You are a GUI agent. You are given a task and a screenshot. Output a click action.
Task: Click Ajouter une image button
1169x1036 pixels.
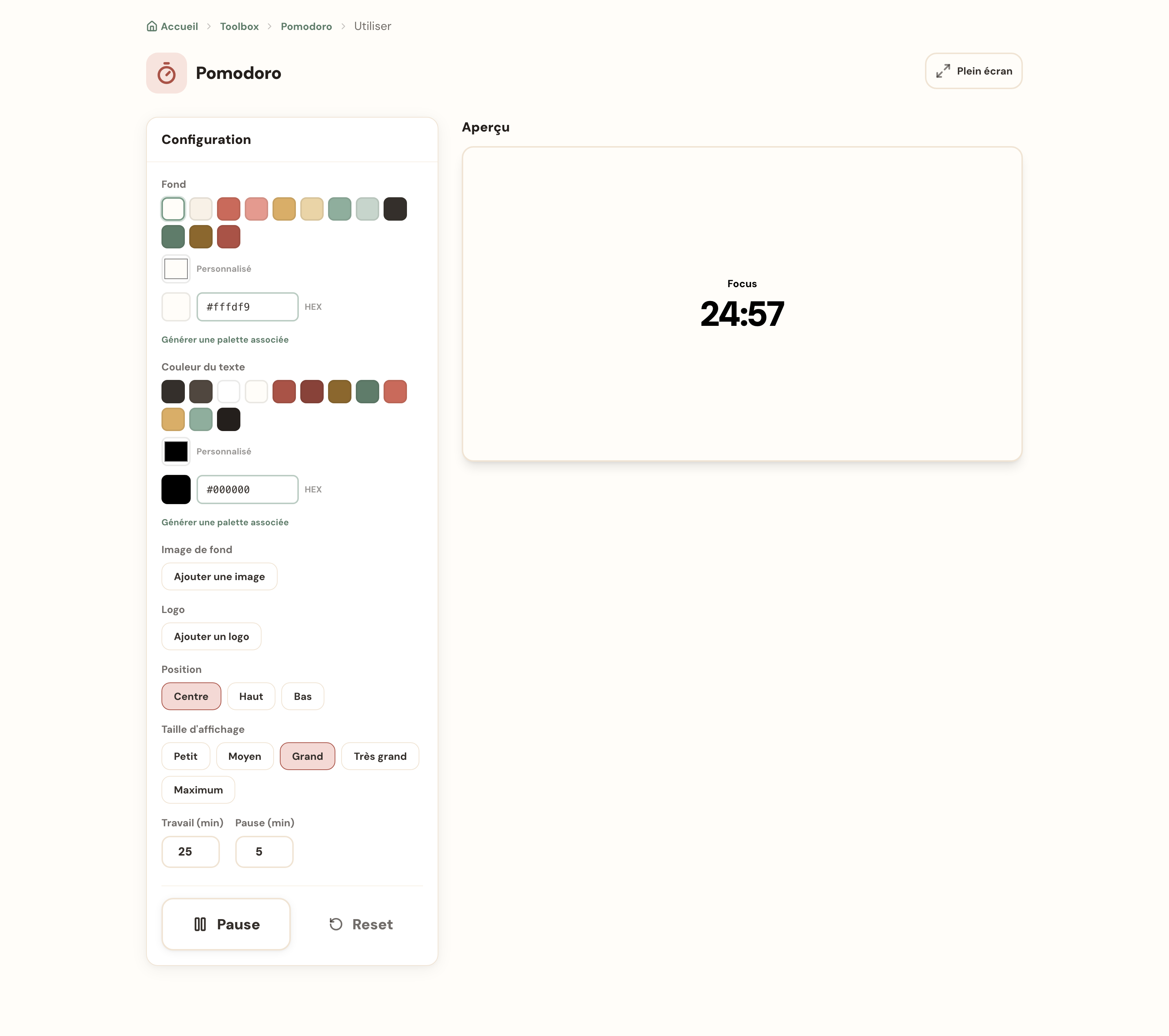[219, 577]
